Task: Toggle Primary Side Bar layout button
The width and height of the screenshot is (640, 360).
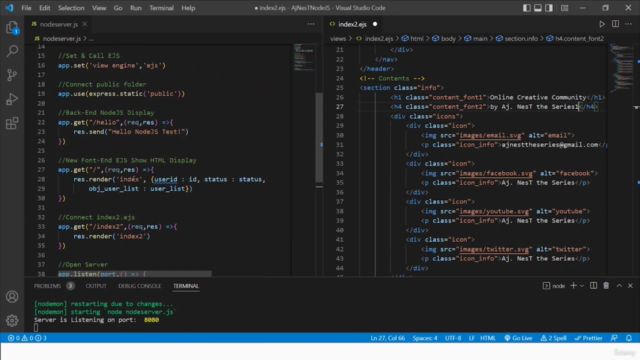Action: (527, 8)
